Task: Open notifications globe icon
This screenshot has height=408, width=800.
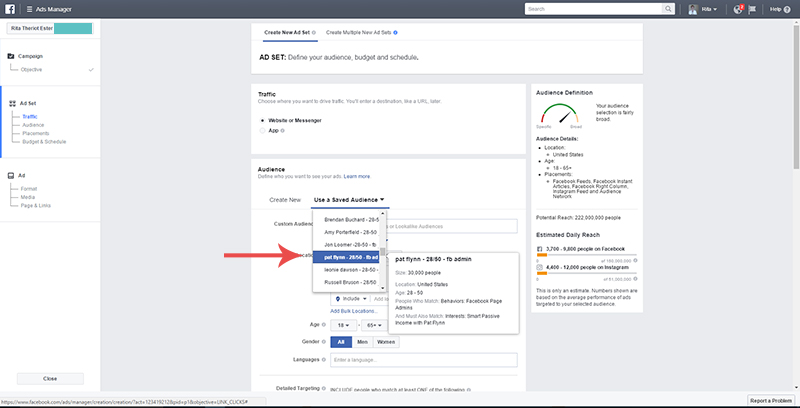Action: coord(738,9)
